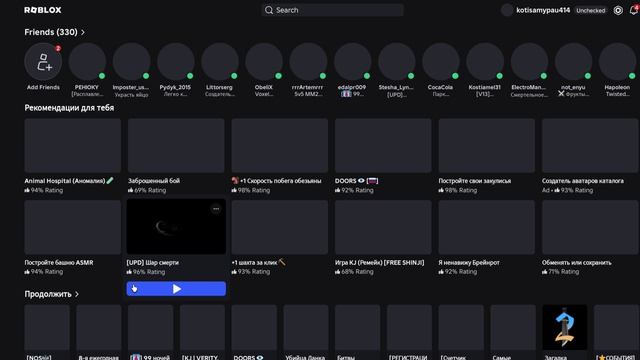
Task: Expand the Продолжить section chevron
Action: tap(77, 294)
